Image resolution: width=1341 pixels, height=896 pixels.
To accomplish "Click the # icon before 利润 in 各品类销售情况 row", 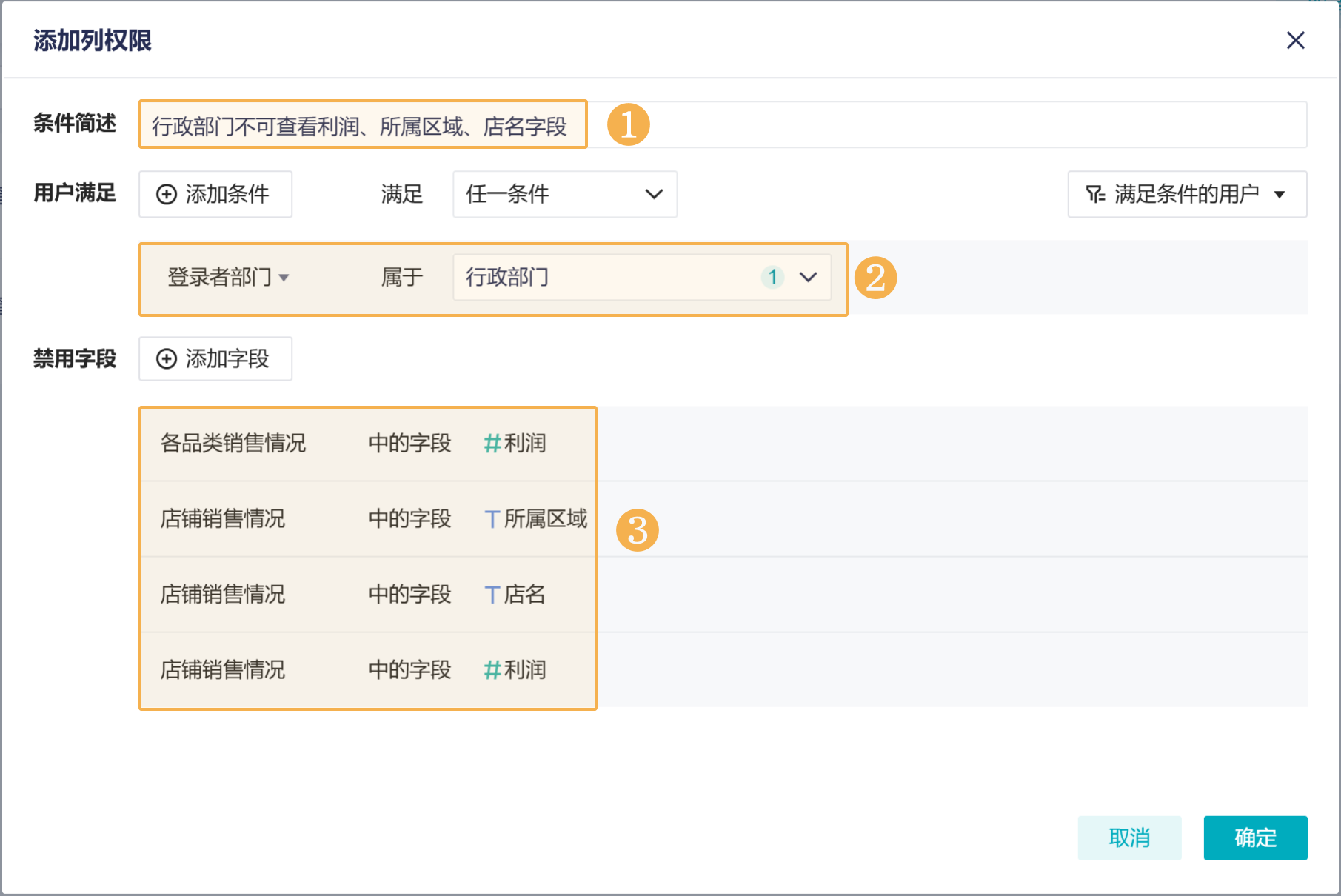I will point(492,444).
